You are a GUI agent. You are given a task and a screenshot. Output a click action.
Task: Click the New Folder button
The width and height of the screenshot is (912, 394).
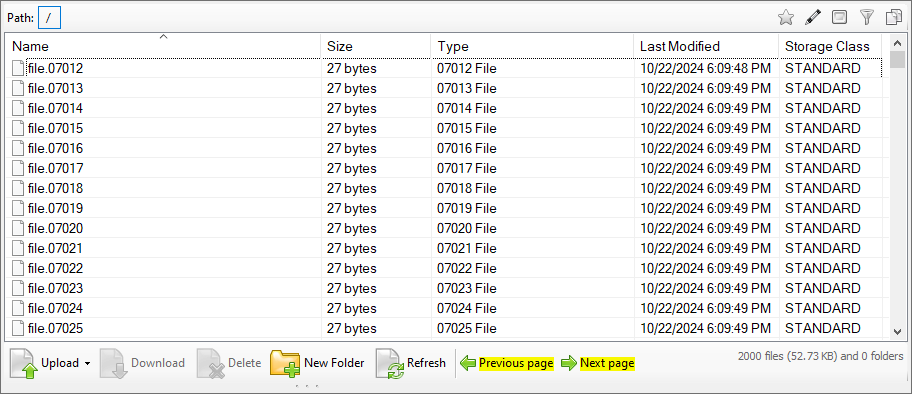click(x=318, y=363)
